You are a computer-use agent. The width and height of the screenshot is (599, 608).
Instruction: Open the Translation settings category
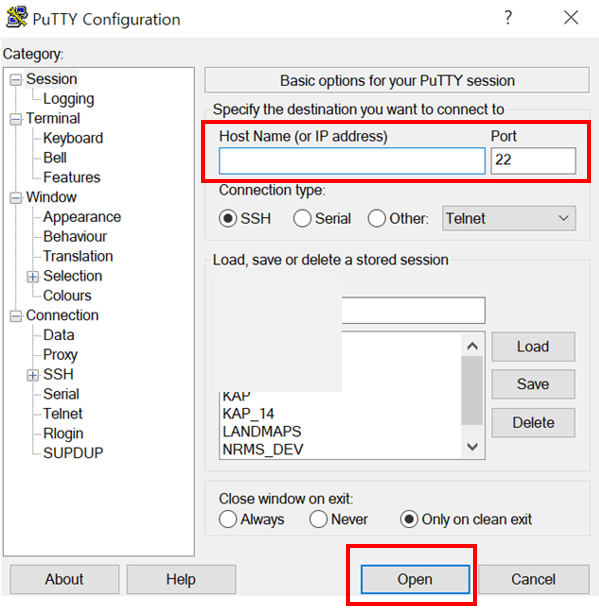[78, 256]
